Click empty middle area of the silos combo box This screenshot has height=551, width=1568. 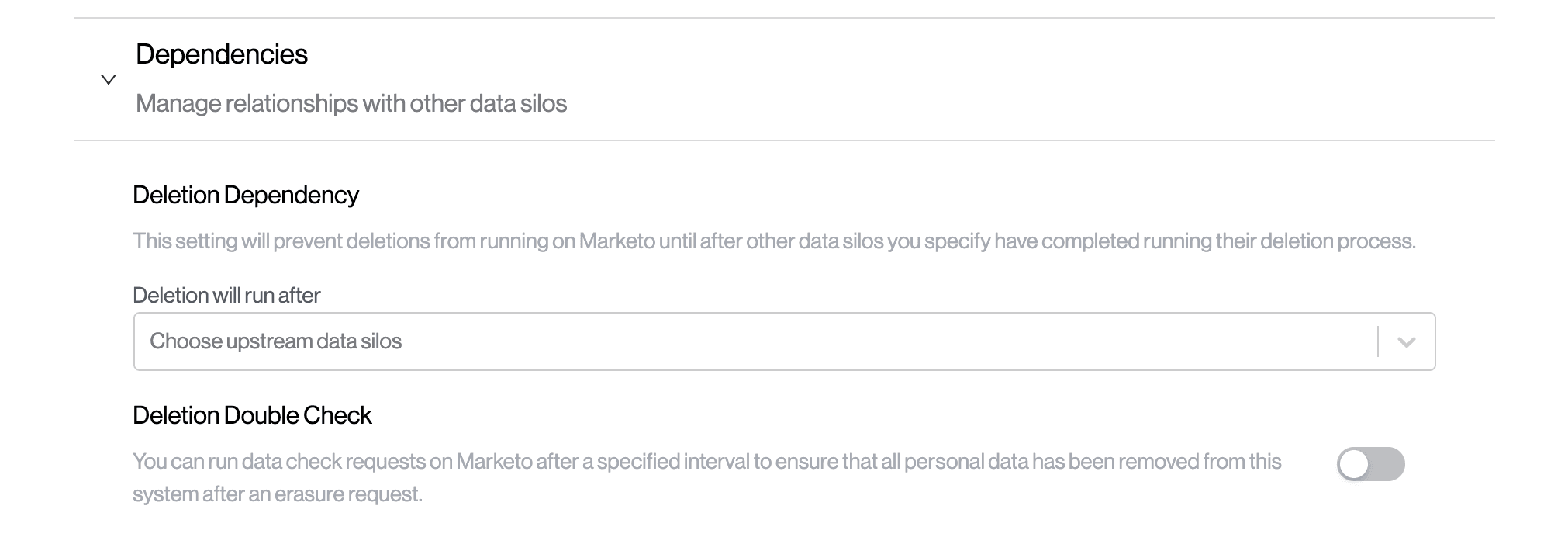[853, 341]
